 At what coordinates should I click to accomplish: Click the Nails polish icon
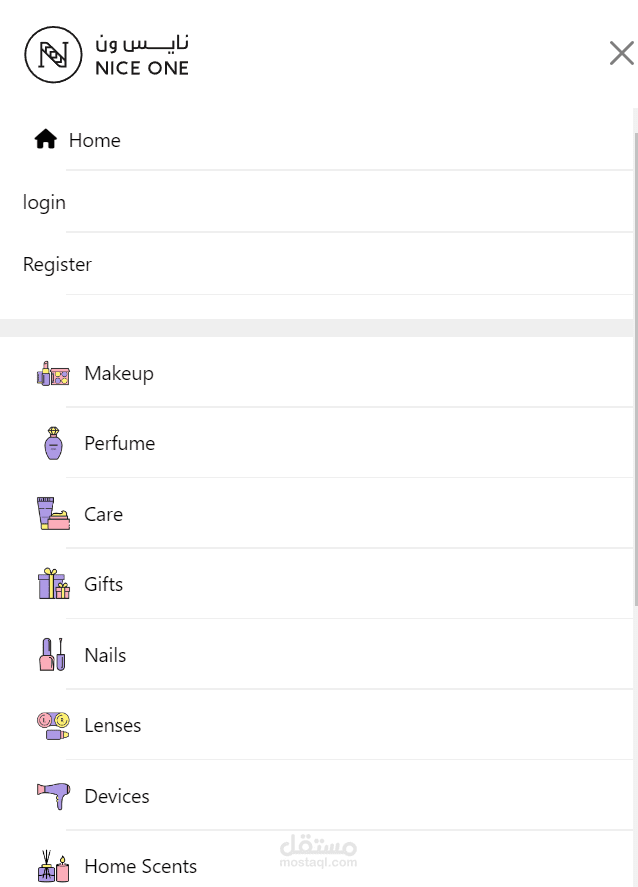pos(53,655)
